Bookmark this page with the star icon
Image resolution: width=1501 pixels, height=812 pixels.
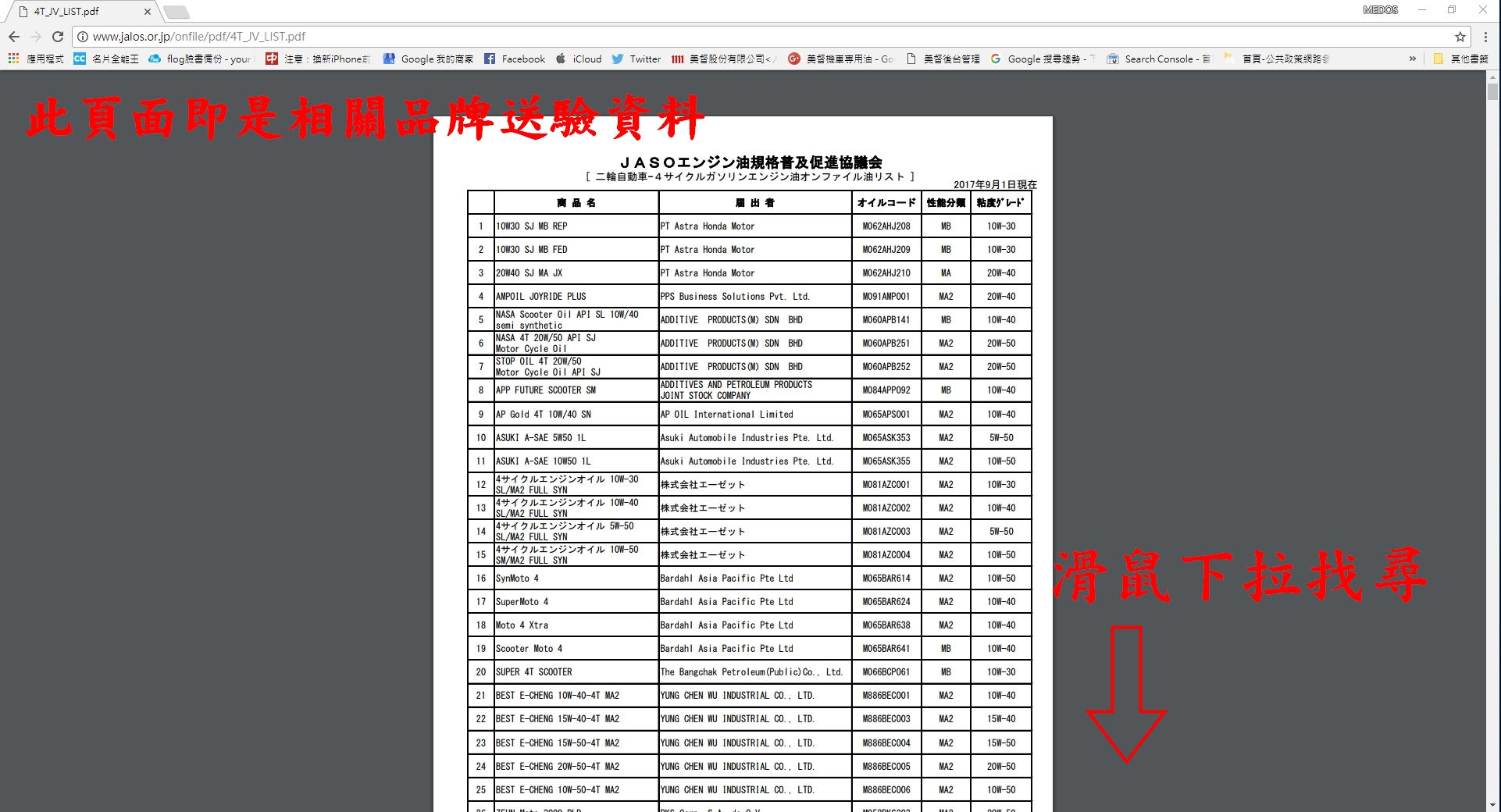tap(1460, 37)
